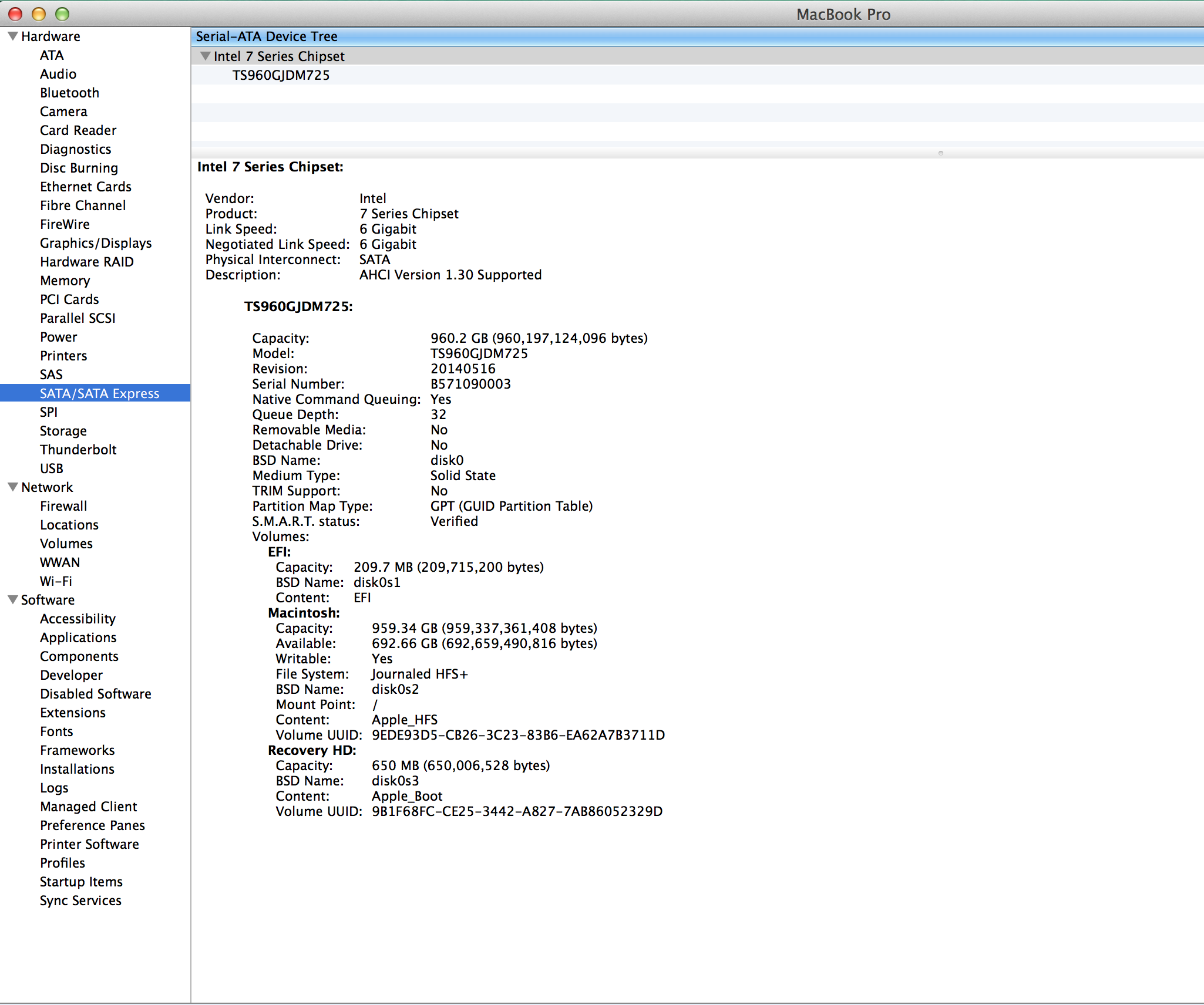This screenshot has width=1204, height=1005.
Task: Show Printer Software details
Action: (x=89, y=844)
